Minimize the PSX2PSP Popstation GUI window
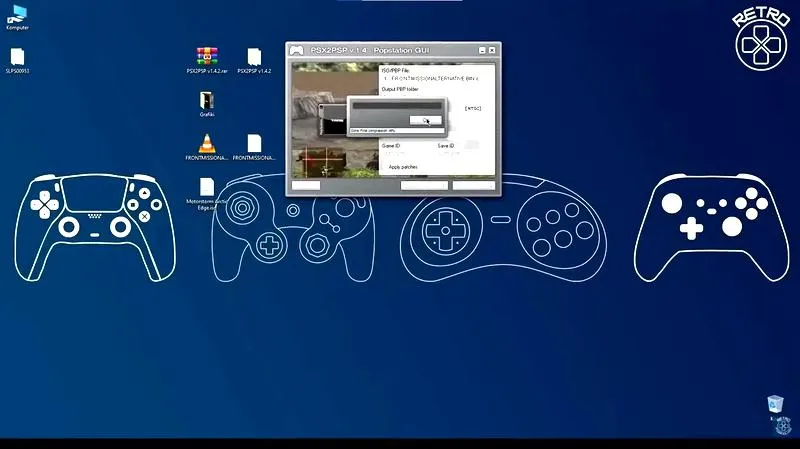This screenshot has width=800, height=449. pyautogui.click(x=482, y=50)
